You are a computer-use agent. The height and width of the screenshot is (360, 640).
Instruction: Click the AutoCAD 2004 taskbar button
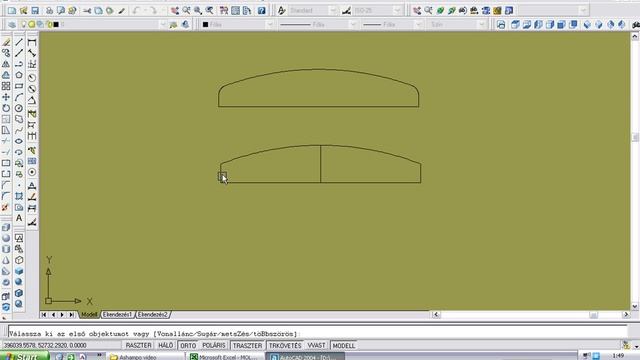[x=305, y=357]
